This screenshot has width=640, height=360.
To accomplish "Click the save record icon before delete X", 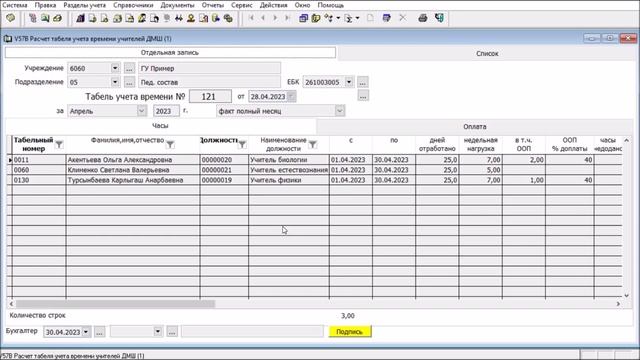I will click(x=386, y=18).
